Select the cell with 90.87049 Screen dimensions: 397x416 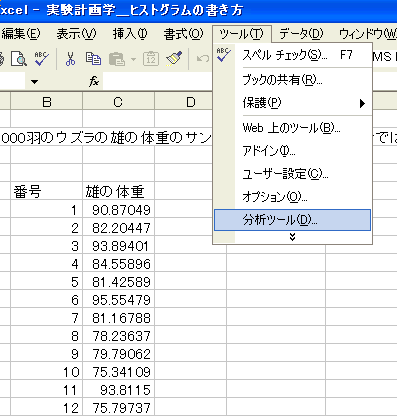coord(118,210)
